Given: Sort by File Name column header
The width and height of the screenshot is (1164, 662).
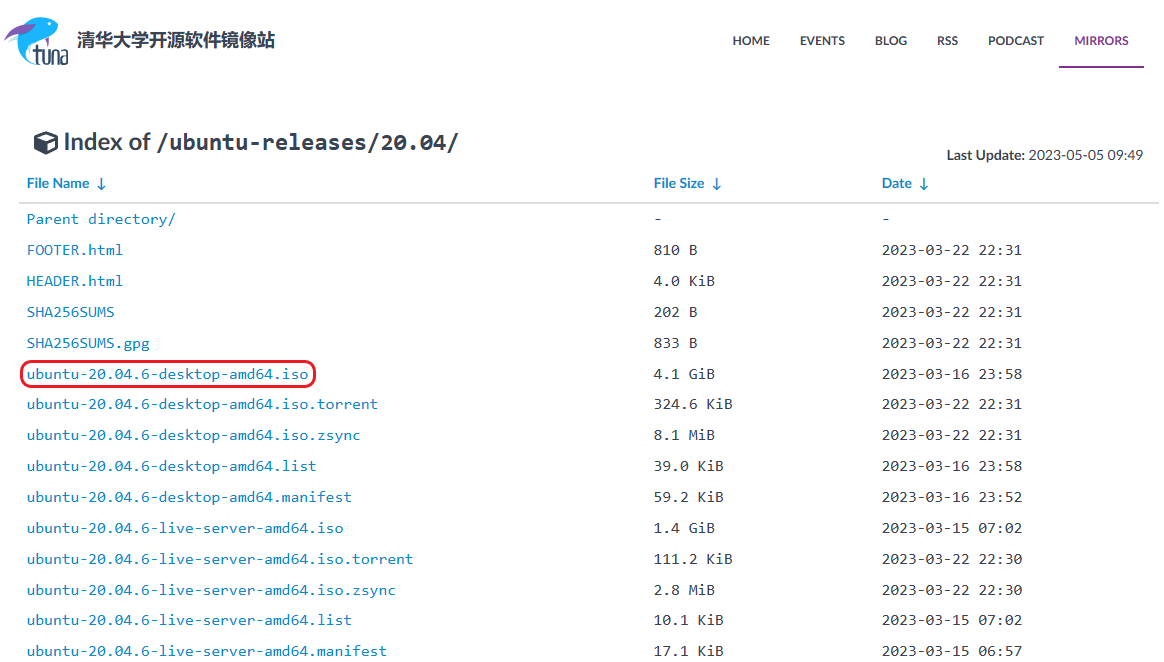Looking at the screenshot, I should pos(58,183).
